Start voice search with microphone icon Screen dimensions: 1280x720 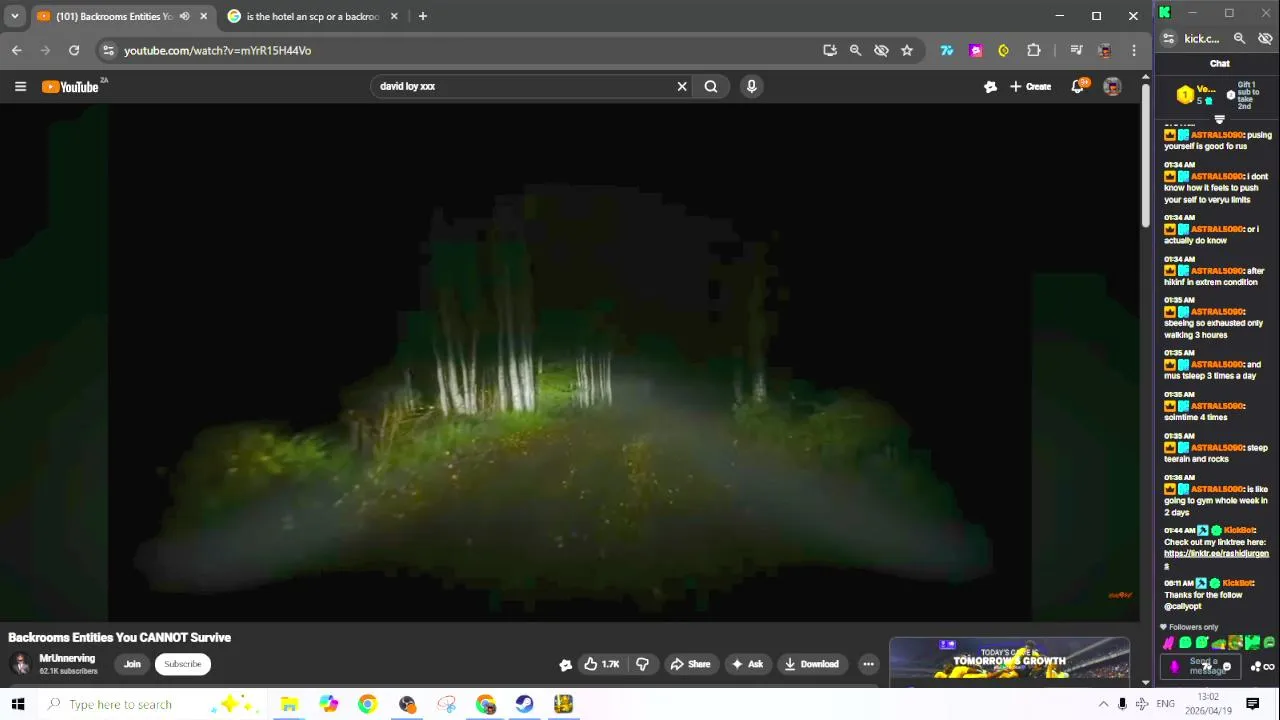(752, 86)
